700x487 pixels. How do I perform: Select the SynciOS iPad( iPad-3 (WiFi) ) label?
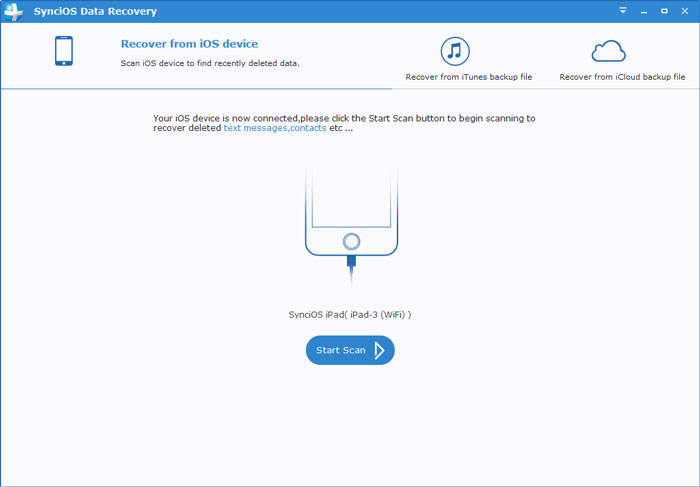350,315
